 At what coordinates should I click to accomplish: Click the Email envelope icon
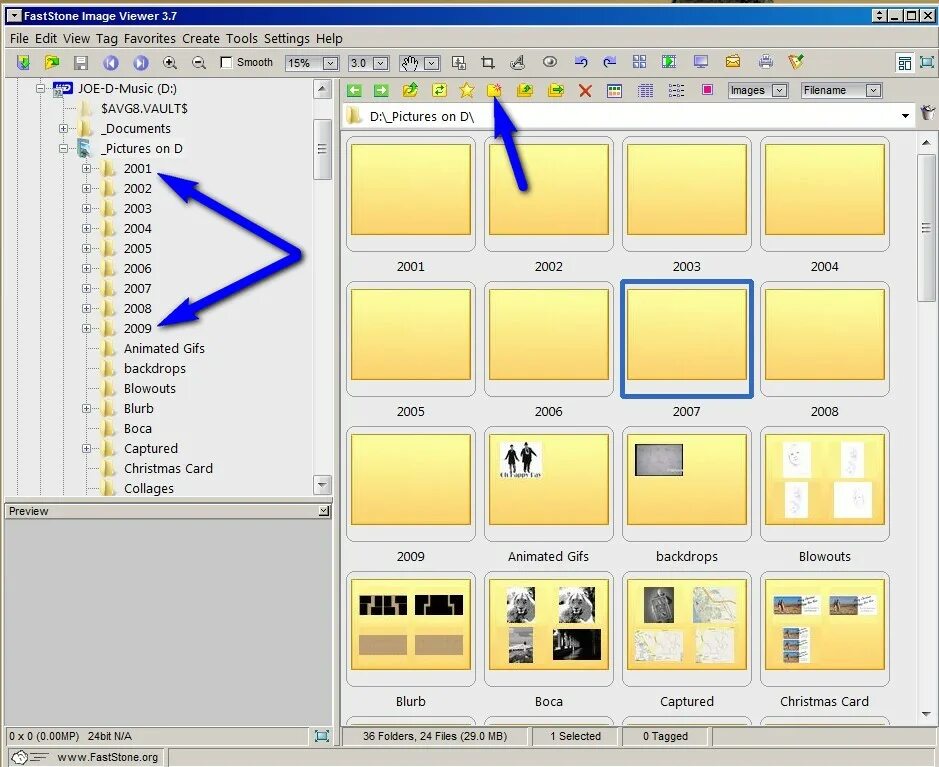pos(733,61)
